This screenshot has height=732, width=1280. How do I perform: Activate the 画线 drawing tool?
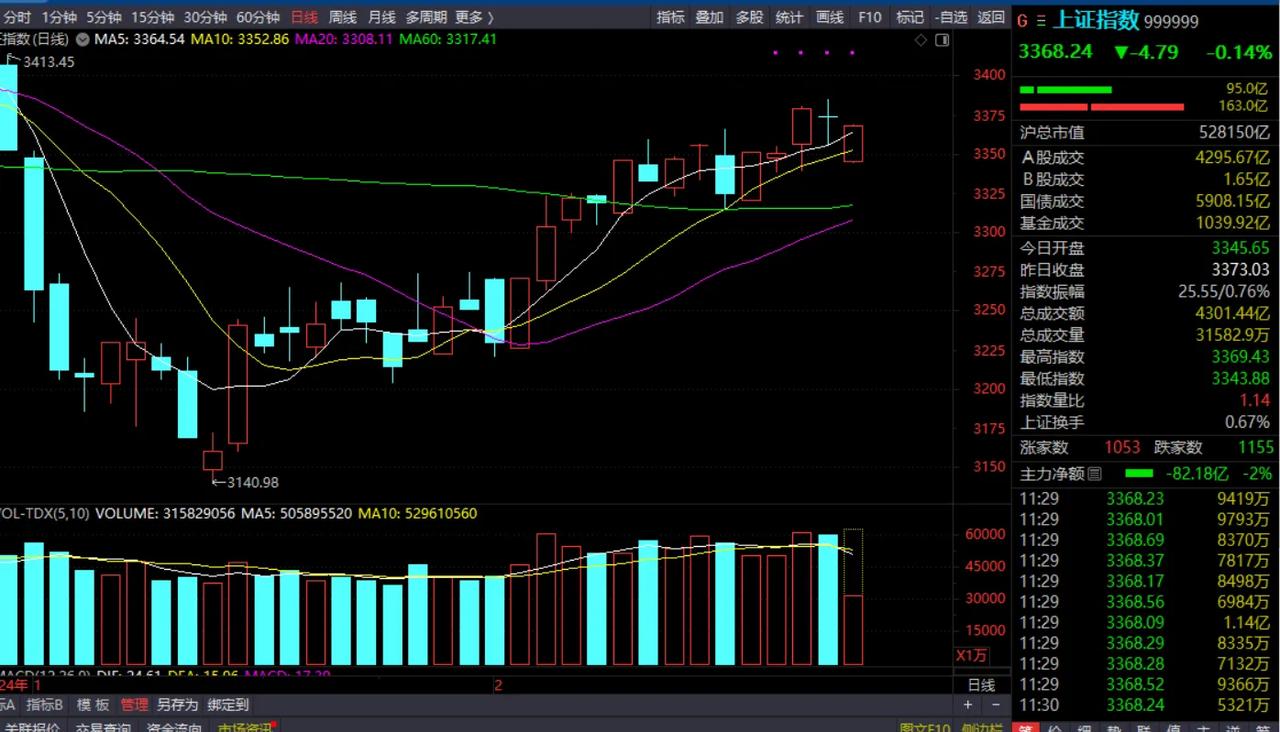click(x=829, y=17)
